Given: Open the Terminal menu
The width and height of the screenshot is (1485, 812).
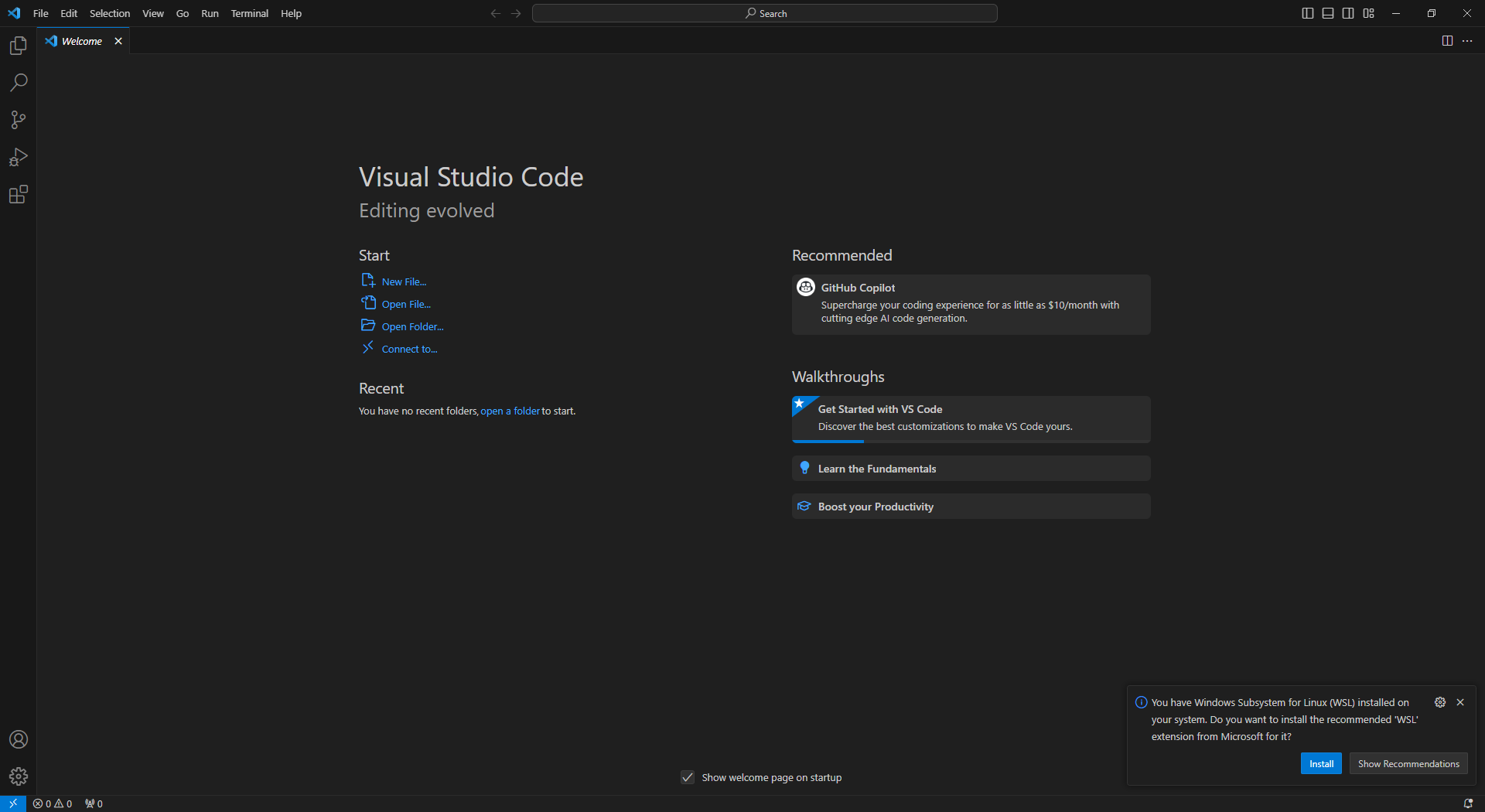Looking at the screenshot, I should (249, 13).
